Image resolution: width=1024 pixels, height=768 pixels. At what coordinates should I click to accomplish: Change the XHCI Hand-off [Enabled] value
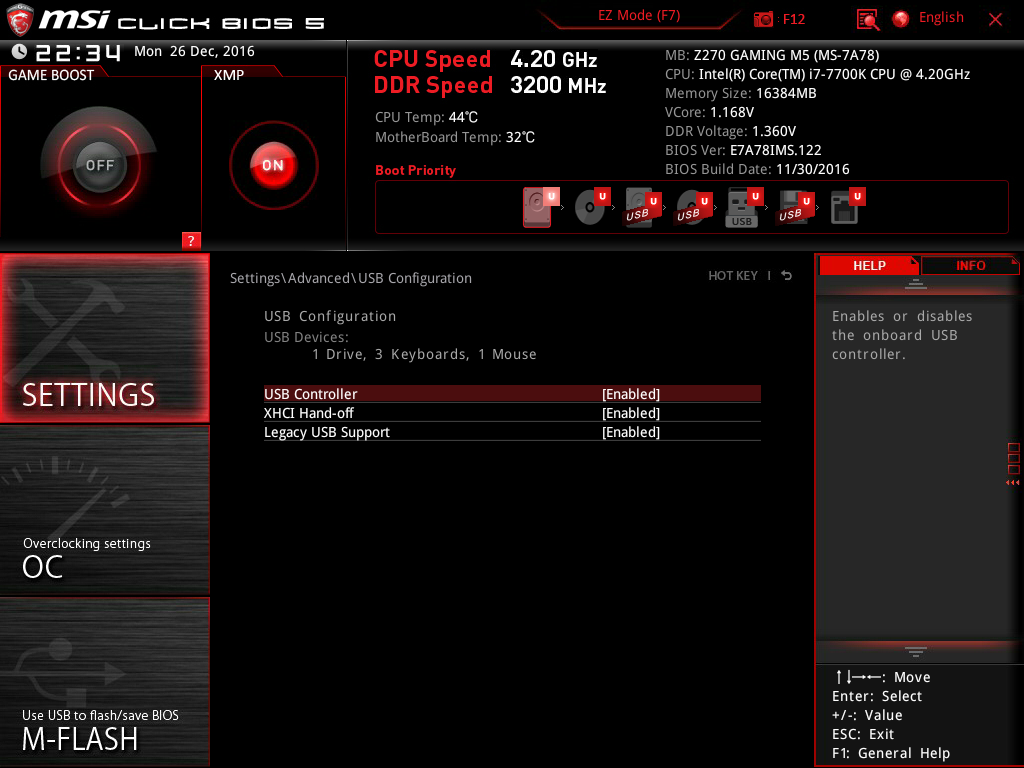point(631,413)
